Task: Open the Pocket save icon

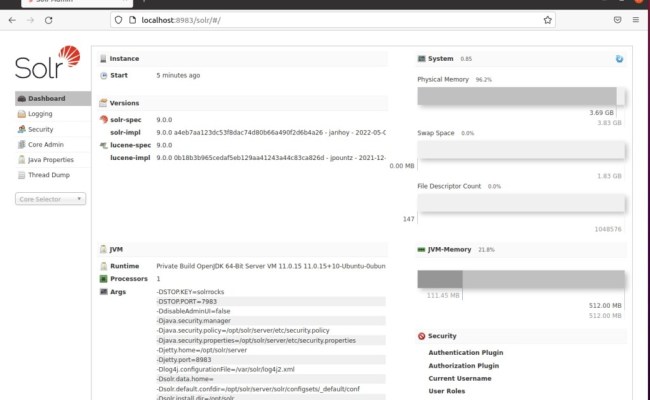Action: click(x=617, y=20)
